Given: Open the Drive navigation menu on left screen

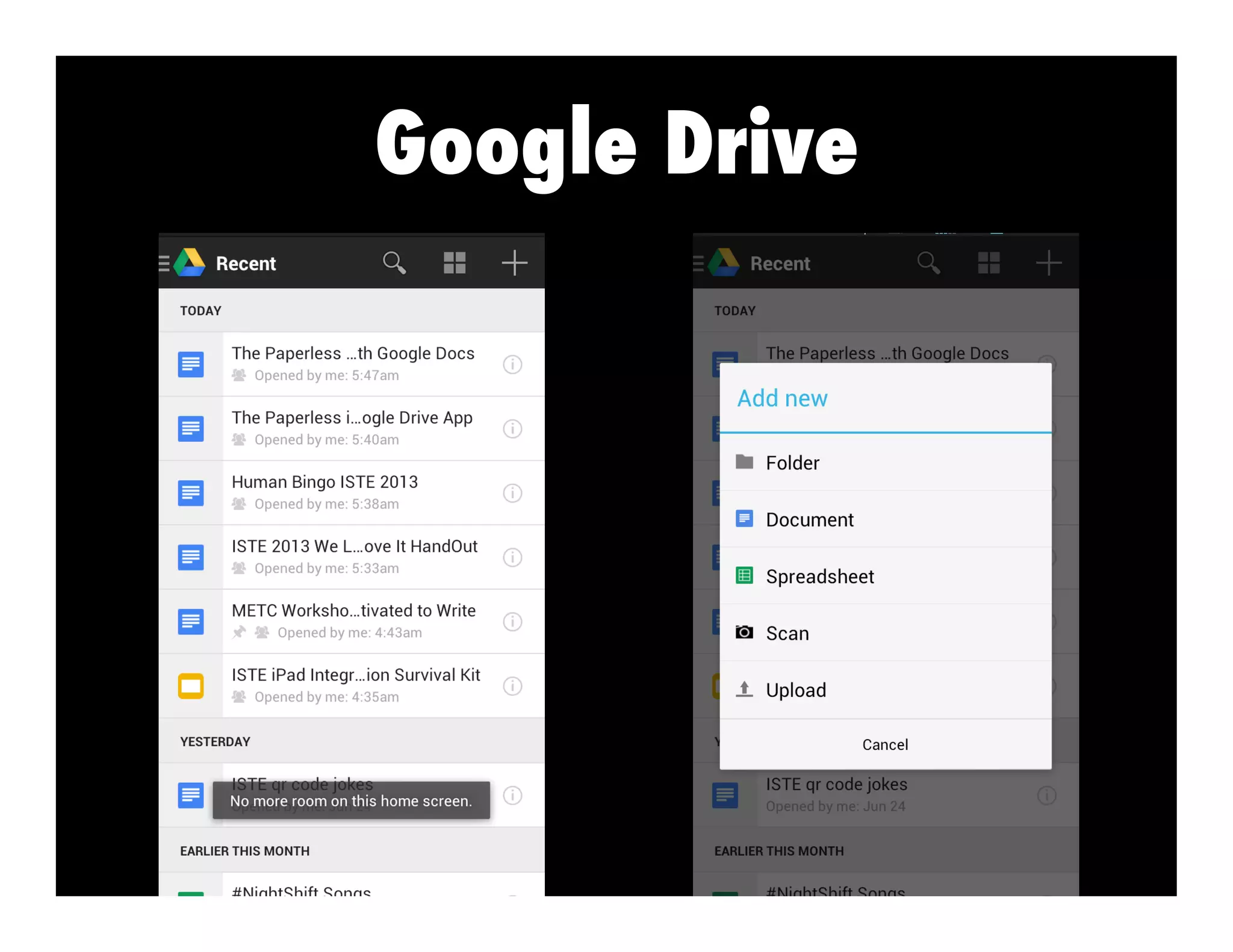Looking at the screenshot, I should click(x=164, y=264).
